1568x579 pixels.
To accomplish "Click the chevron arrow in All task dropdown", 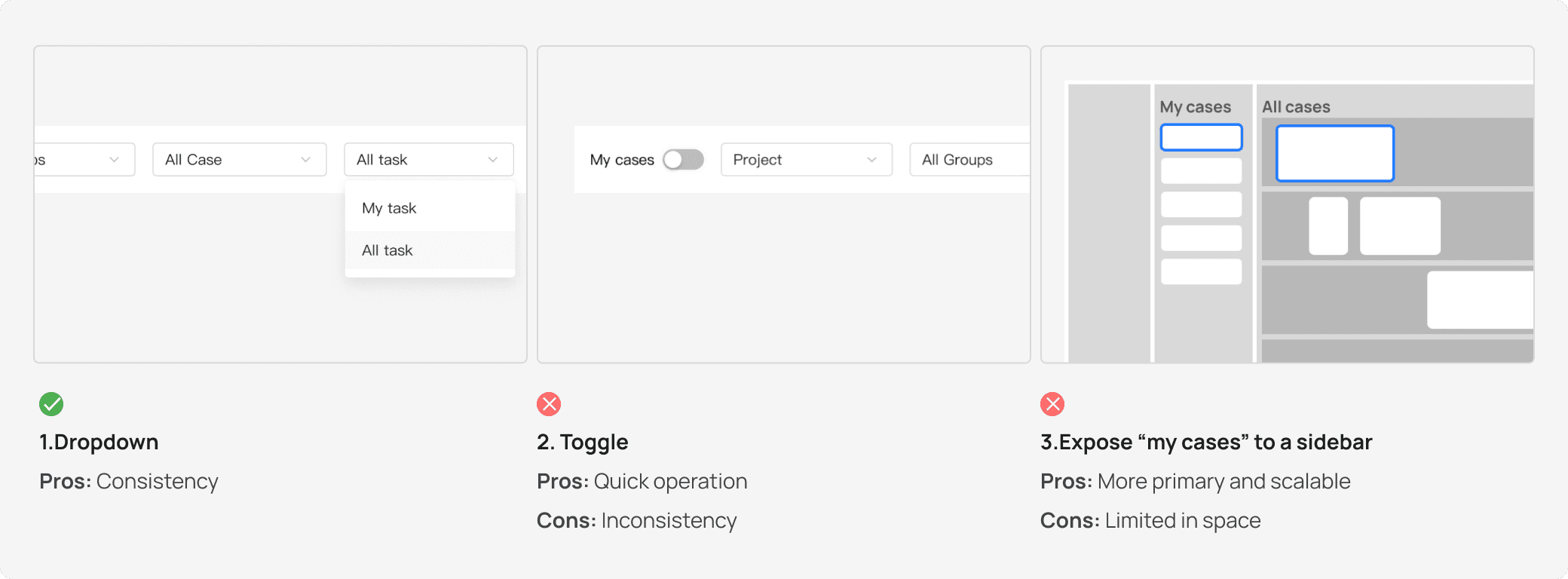I will (493, 160).
